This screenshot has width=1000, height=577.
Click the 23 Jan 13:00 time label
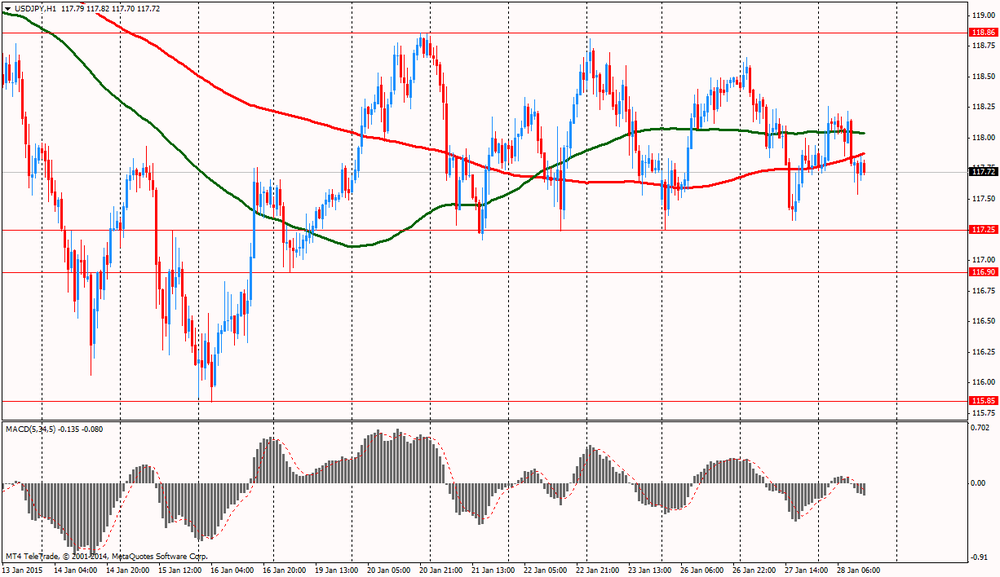click(x=650, y=570)
